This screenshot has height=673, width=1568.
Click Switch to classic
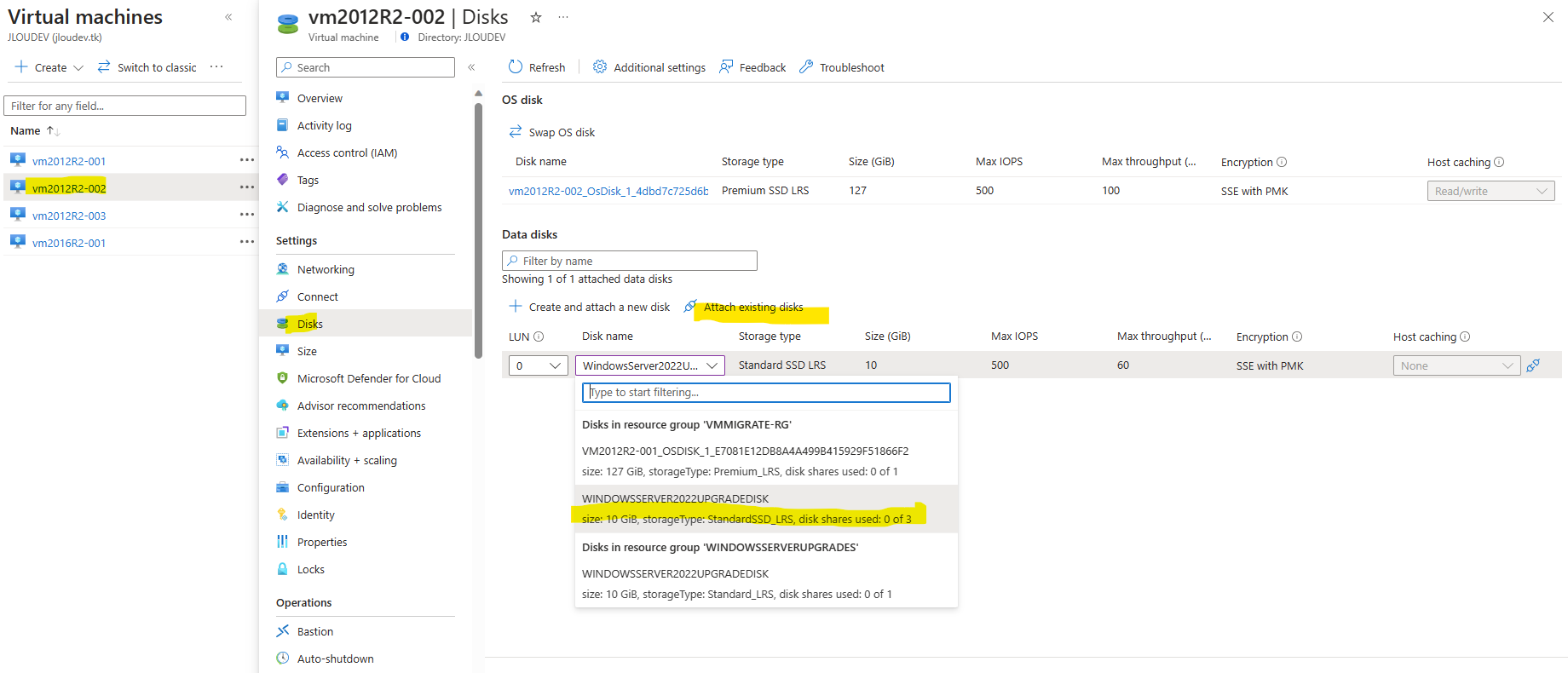tap(147, 67)
